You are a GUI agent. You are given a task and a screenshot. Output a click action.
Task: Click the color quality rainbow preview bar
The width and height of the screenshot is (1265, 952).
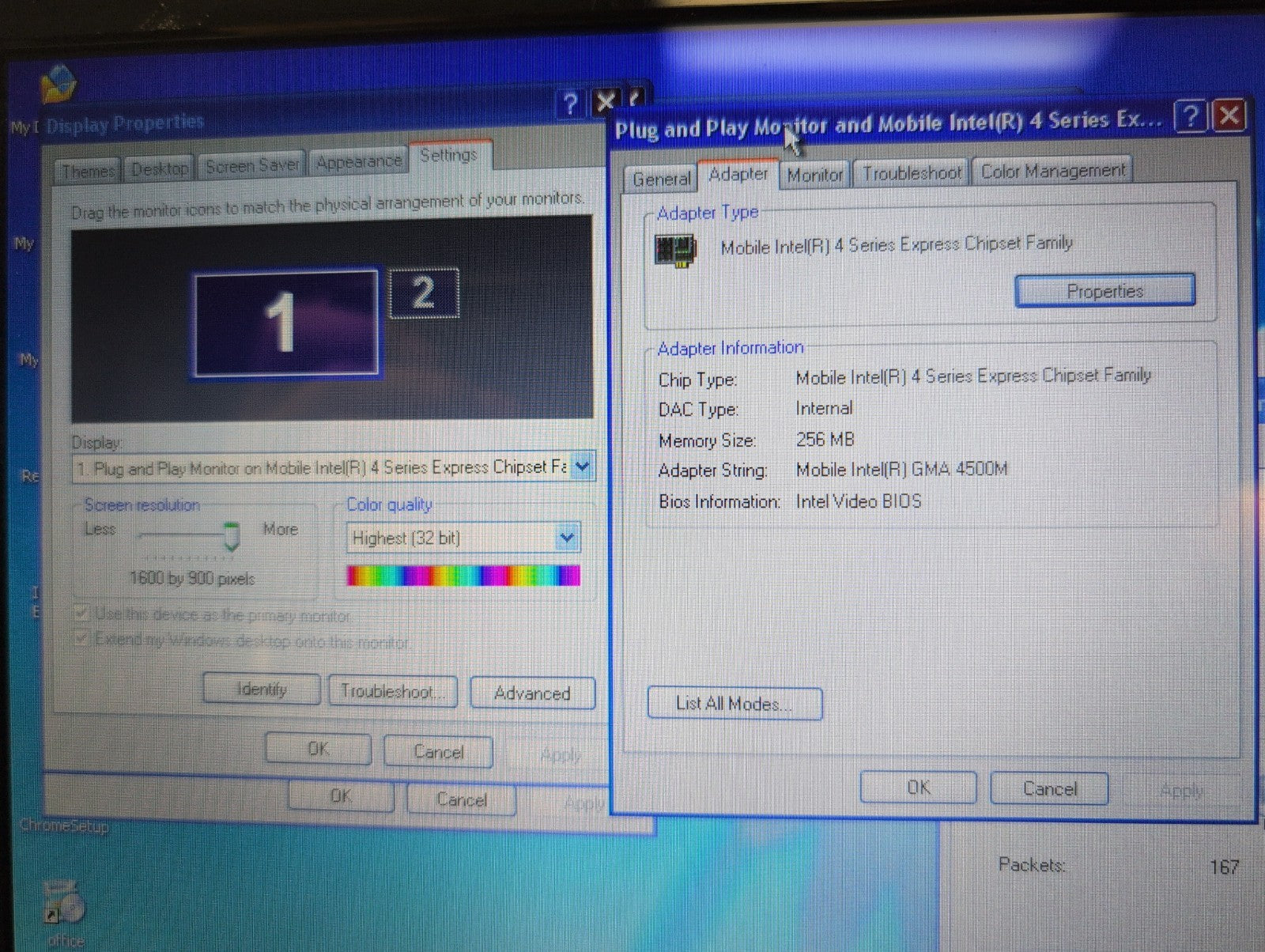pos(463,576)
